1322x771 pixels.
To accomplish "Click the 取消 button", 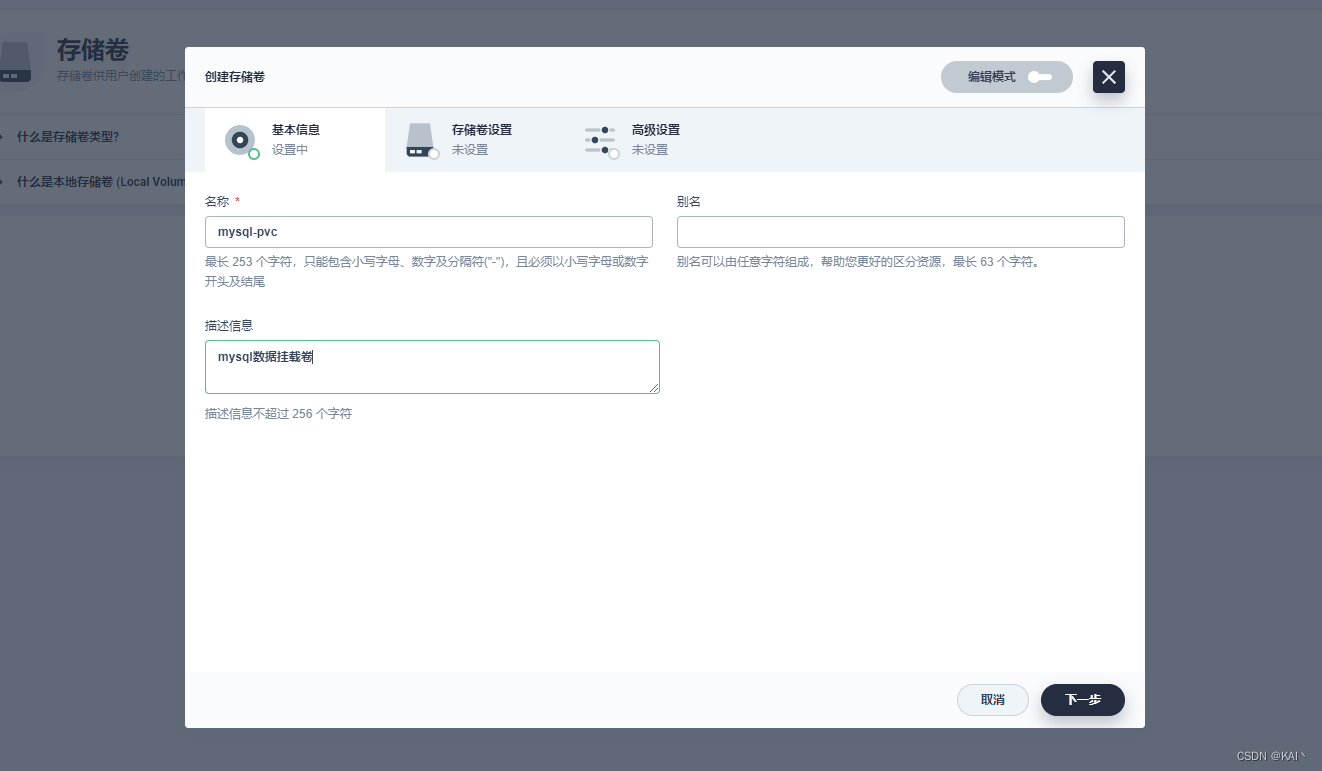I will [x=993, y=700].
